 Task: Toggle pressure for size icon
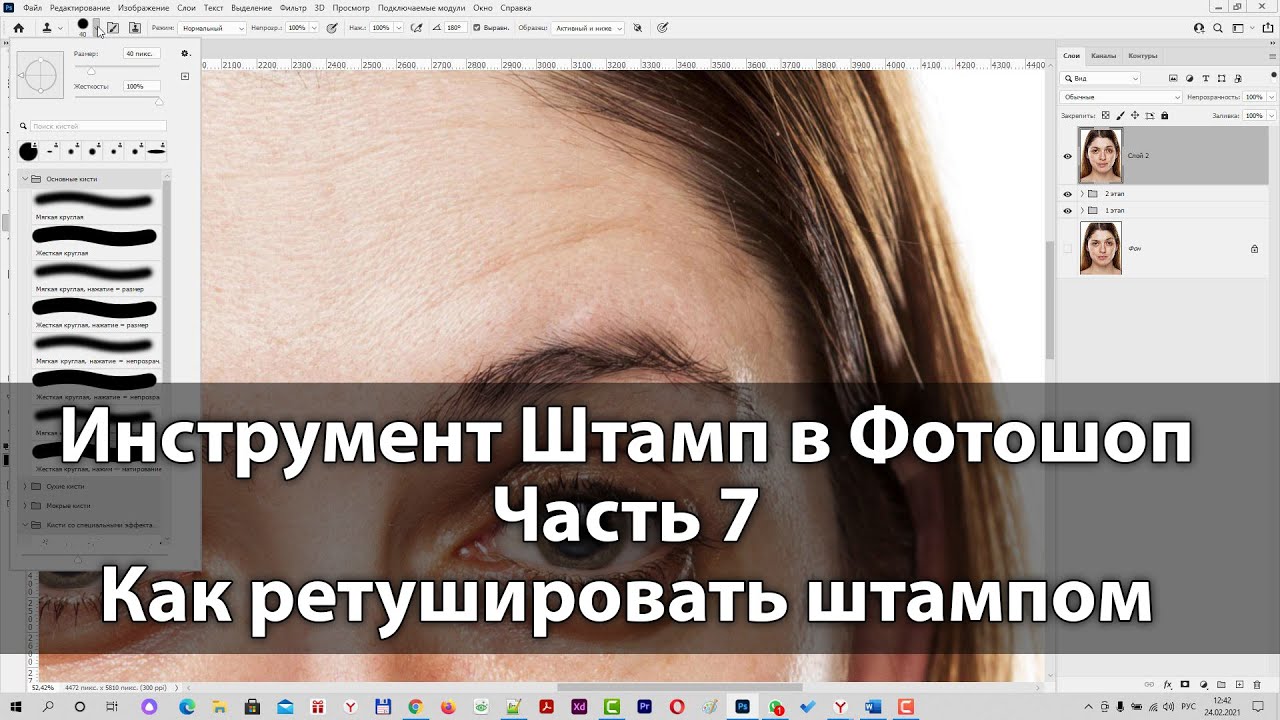click(x=662, y=28)
